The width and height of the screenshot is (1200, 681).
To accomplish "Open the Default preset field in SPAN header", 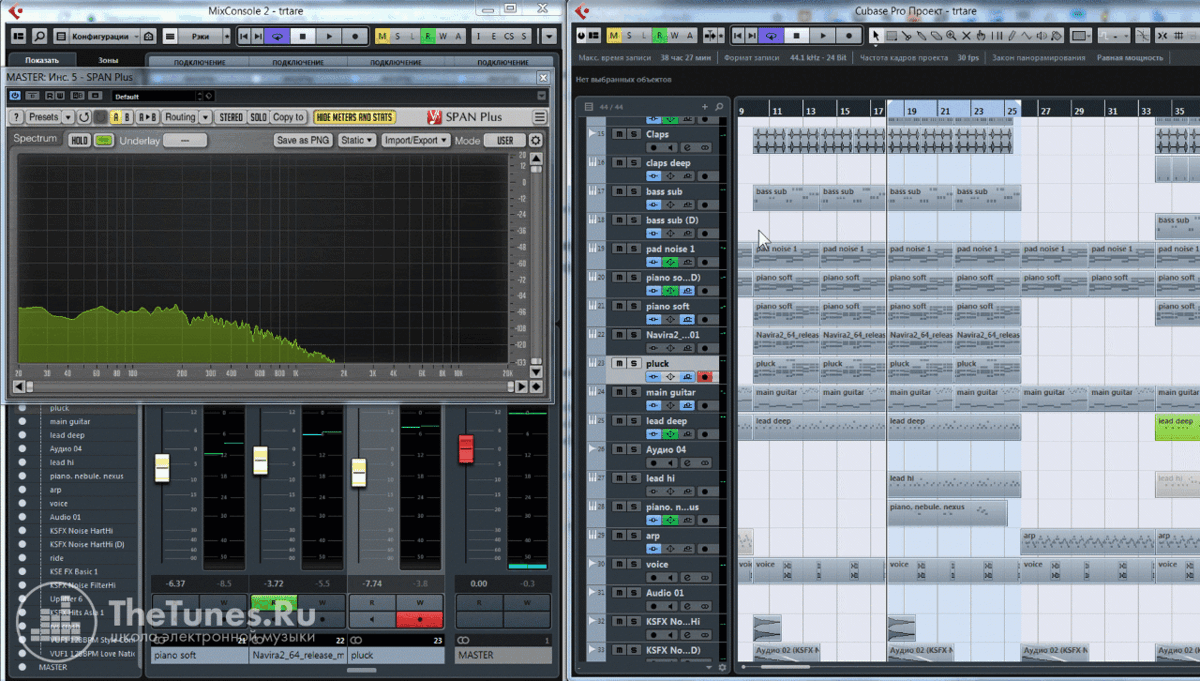I will (x=156, y=95).
